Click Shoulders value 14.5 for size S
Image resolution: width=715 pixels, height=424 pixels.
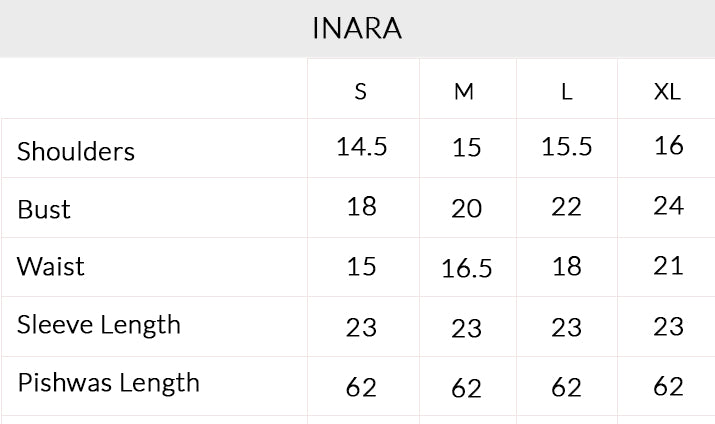pyautogui.click(x=362, y=147)
